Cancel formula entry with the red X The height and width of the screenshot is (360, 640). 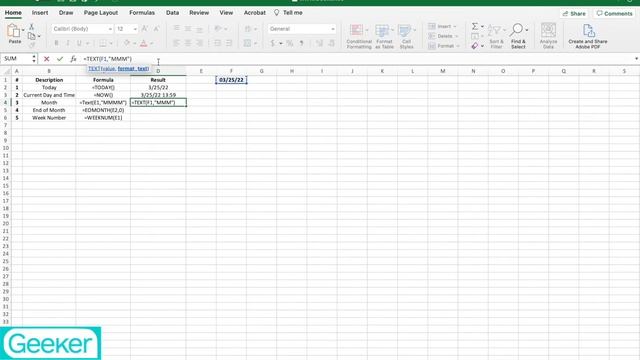[47, 59]
